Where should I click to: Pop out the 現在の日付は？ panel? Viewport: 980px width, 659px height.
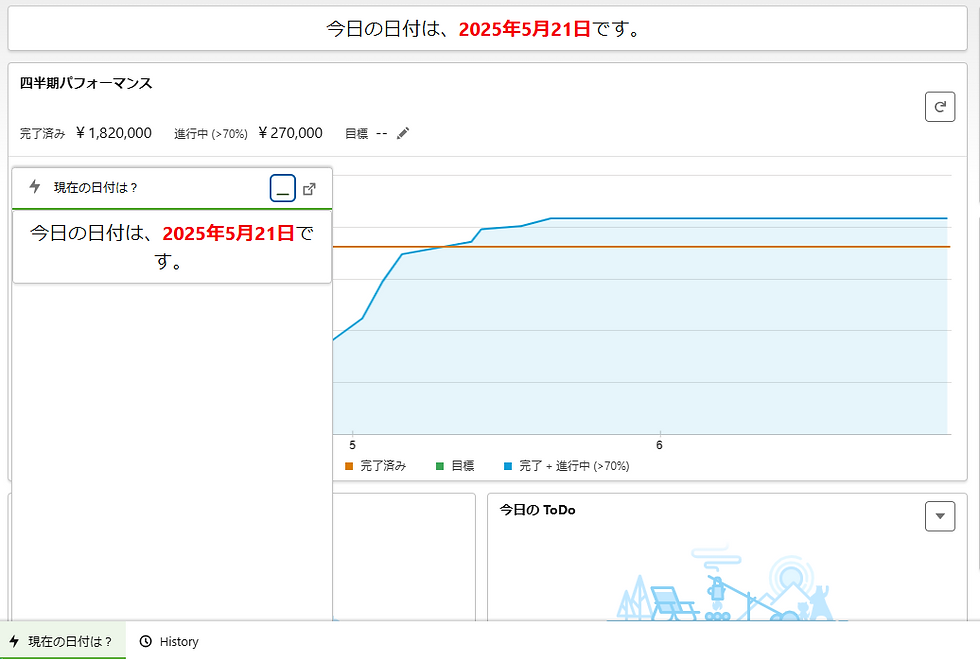310,188
